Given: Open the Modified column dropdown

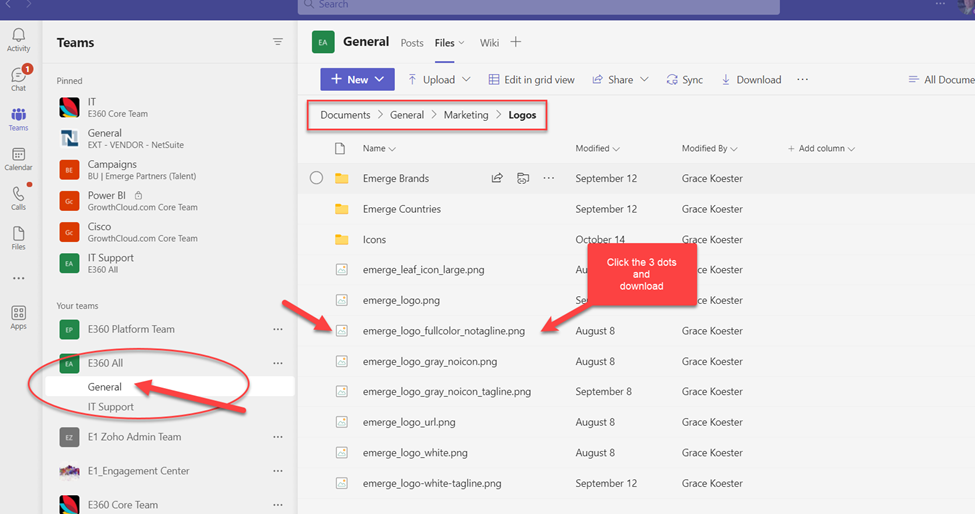Looking at the screenshot, I should click(x=597, y=149).
